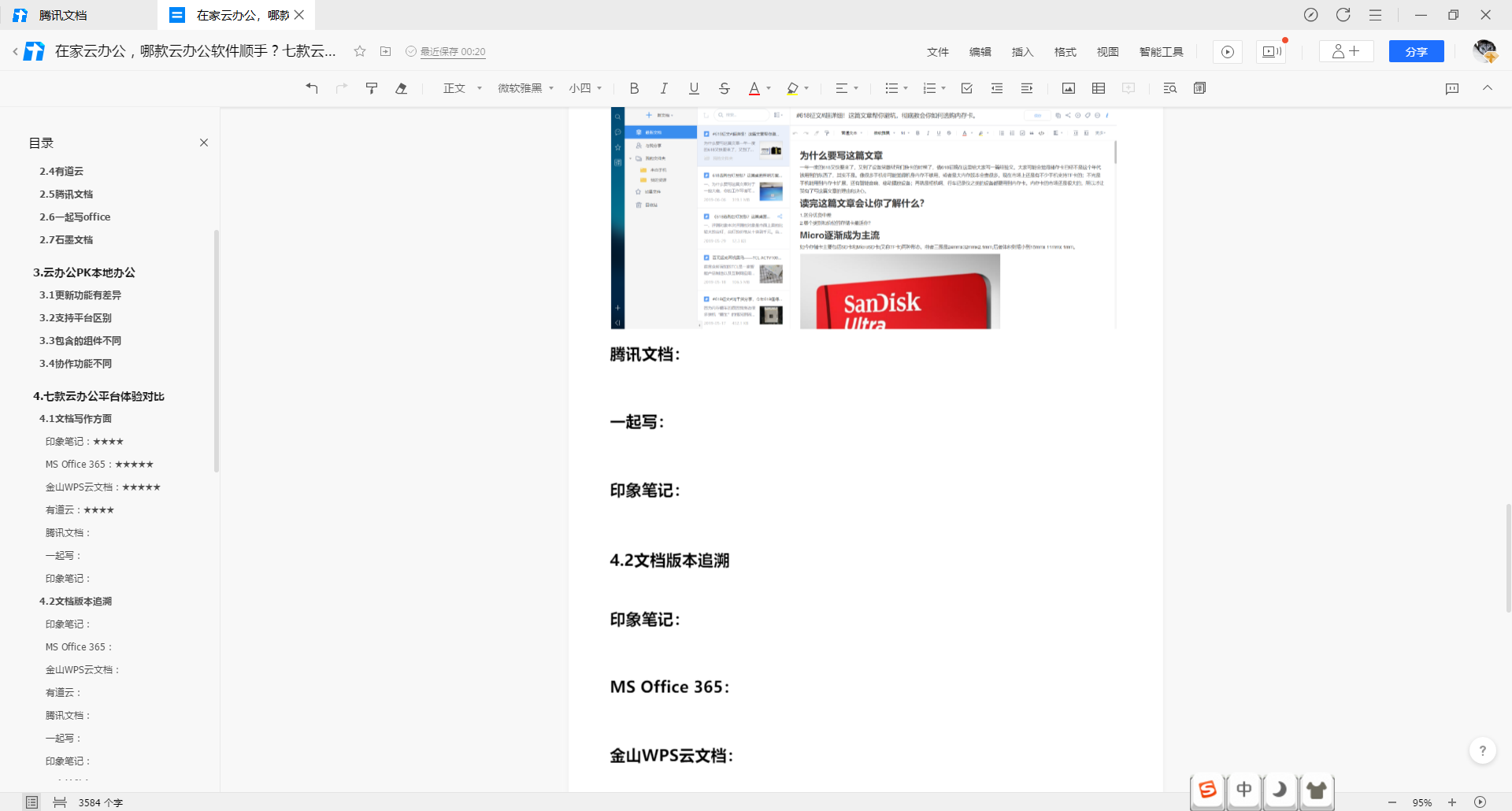Click the Sogou input method S icon
The width and height of the screenshot is (1512, 811).
[1207, 790]
